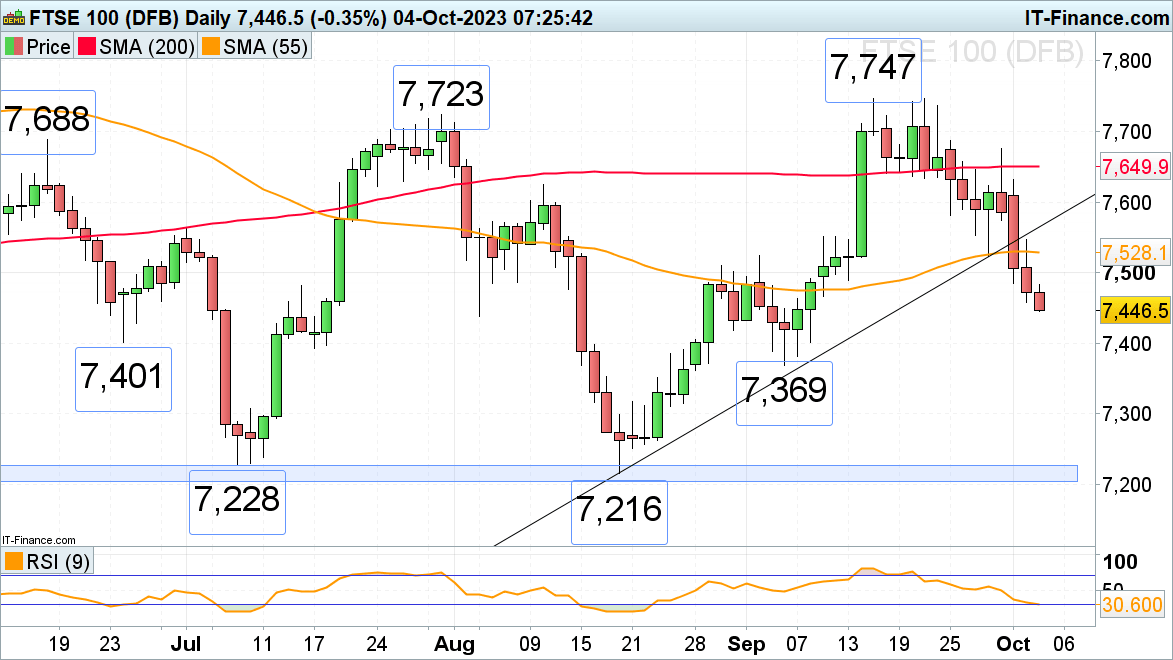Click the blue 7,216-7,228 support zone band
1173x660 pixels.
tap(539, 473)
